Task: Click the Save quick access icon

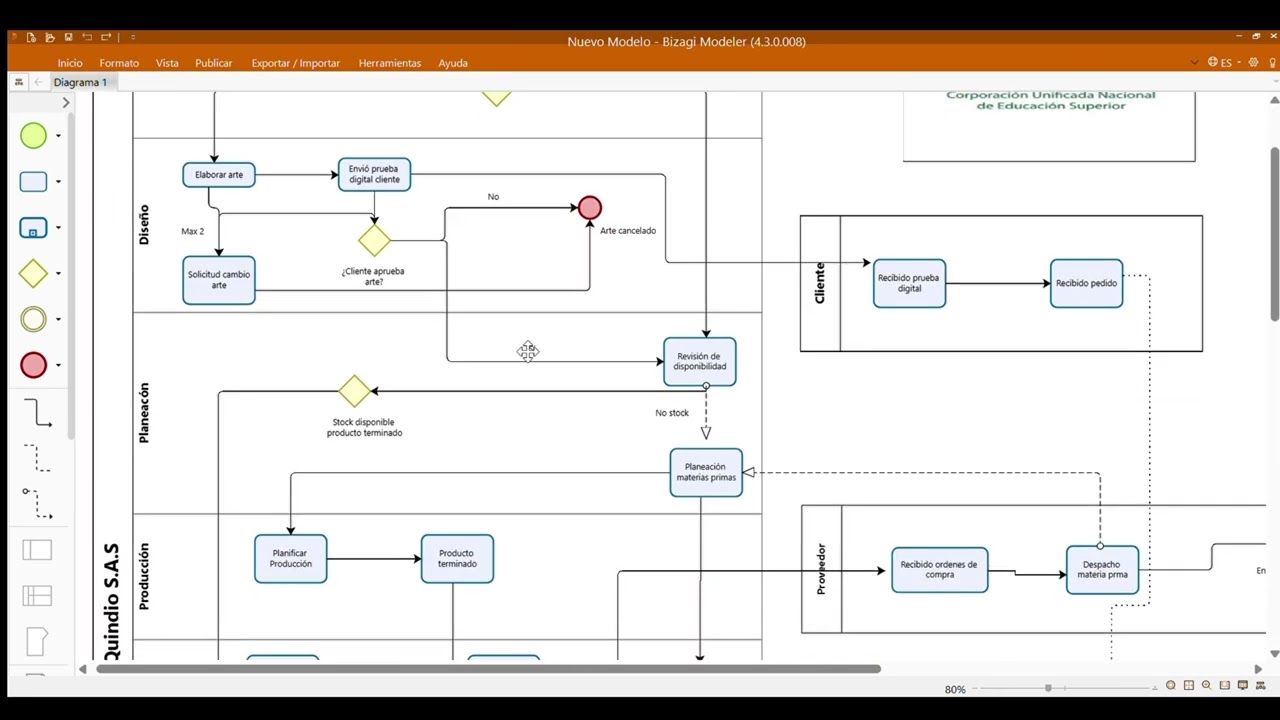Action: coord(68,37)
